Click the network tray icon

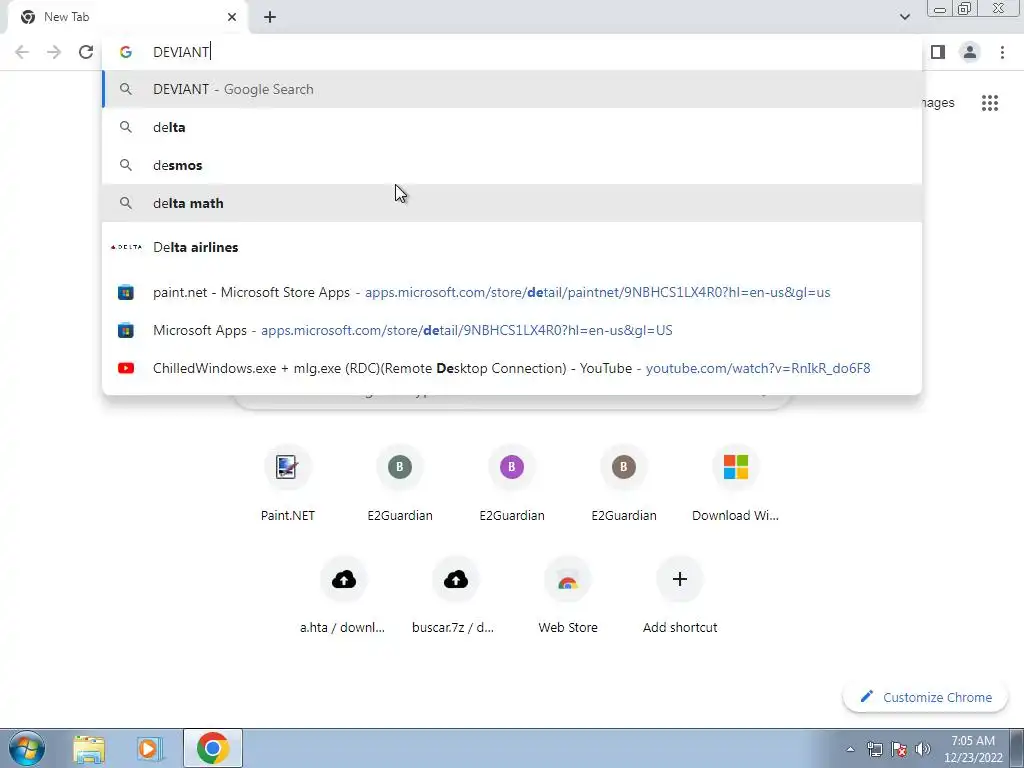tap(874, 749)
